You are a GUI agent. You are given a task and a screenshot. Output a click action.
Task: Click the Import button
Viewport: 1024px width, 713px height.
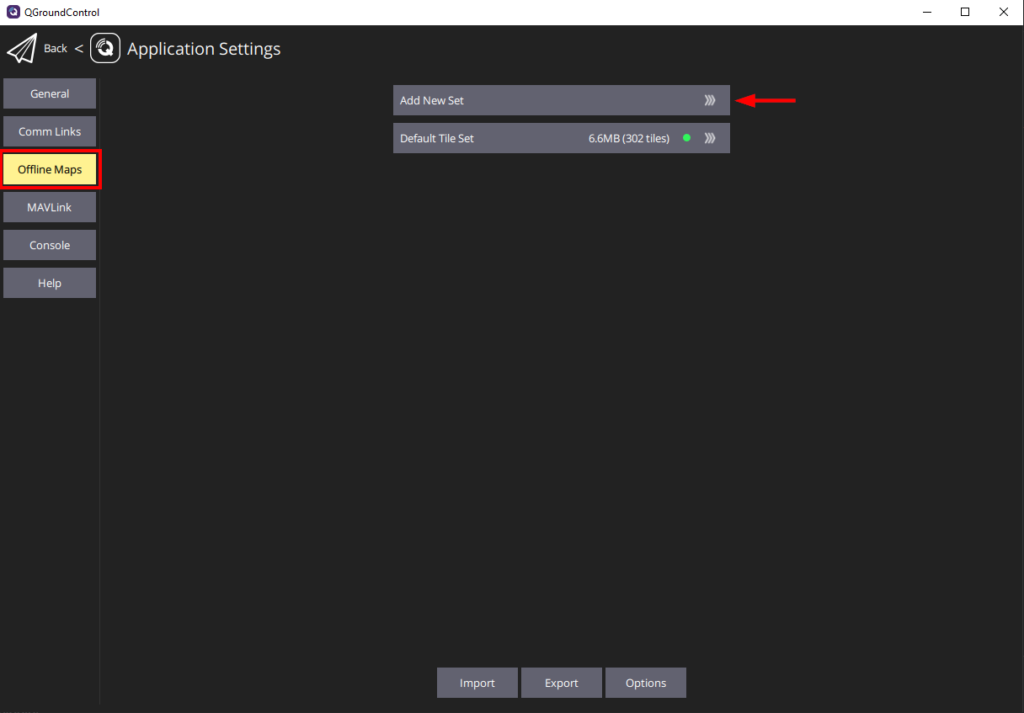tap(477, 682)
